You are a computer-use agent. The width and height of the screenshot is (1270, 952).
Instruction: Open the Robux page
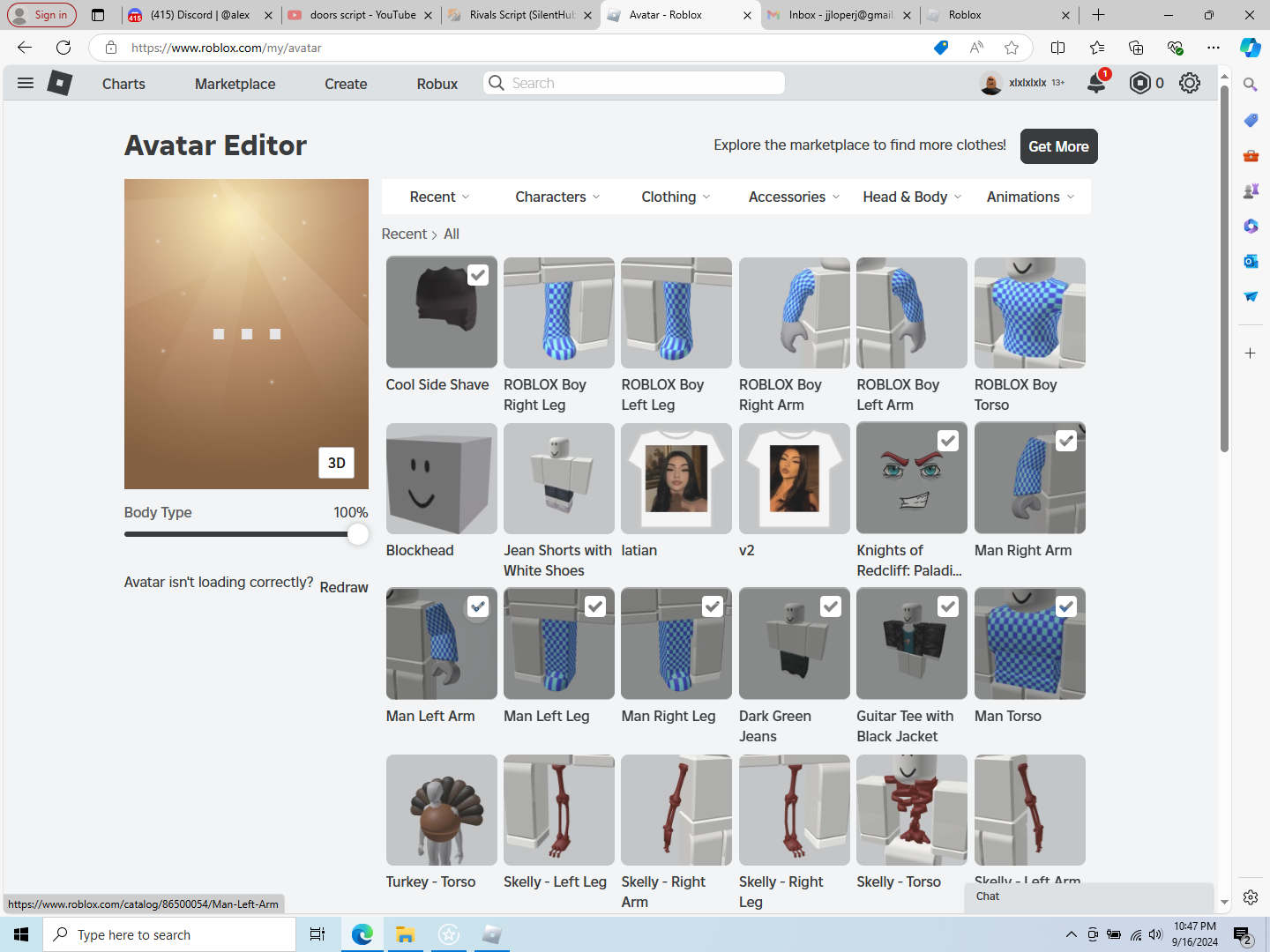click(437, 84)
